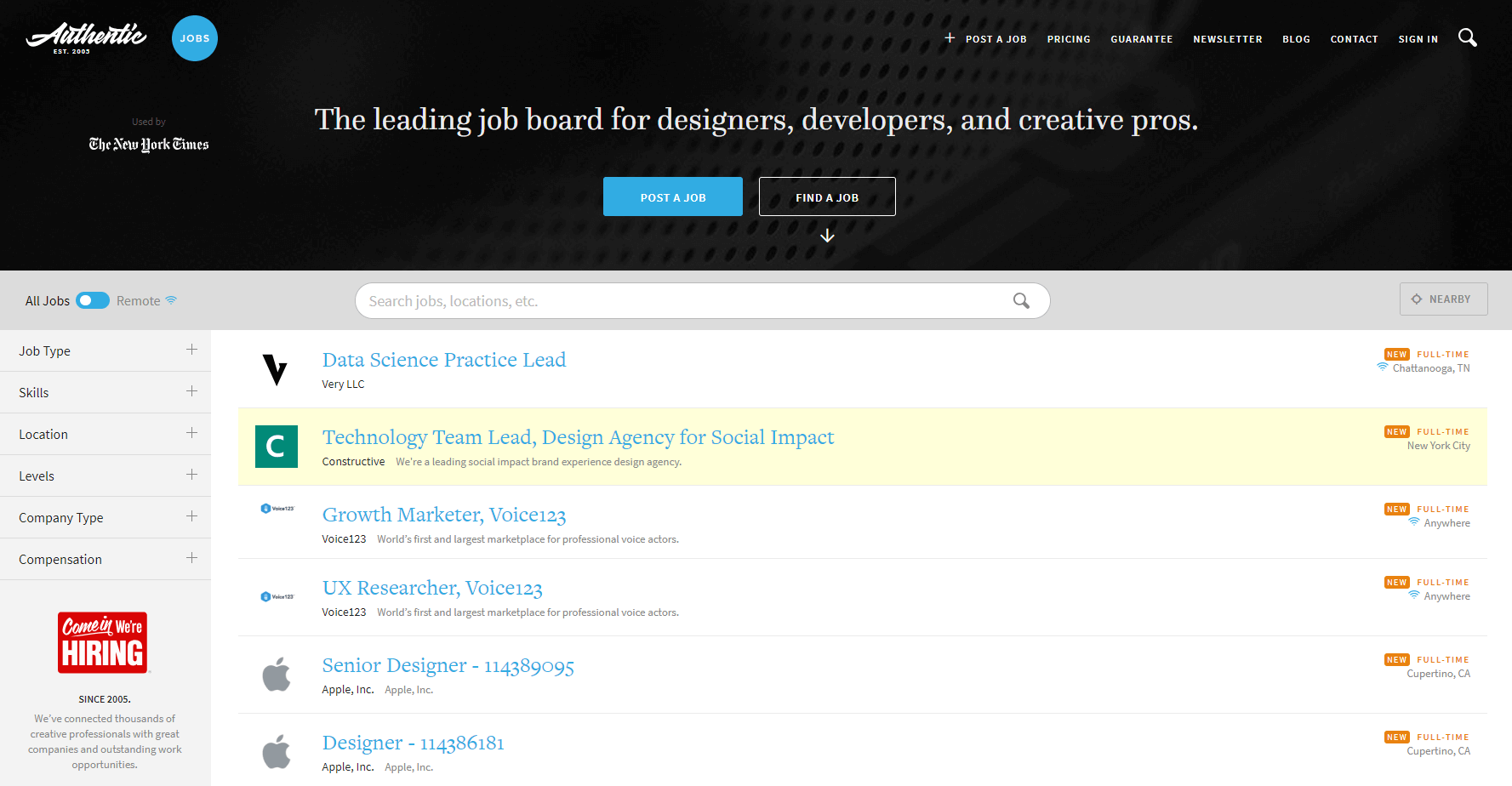The height and width of the screenshot is (786, 1512).
Task: Open search via header magnifying glass icon
Action: point(1467,38)
